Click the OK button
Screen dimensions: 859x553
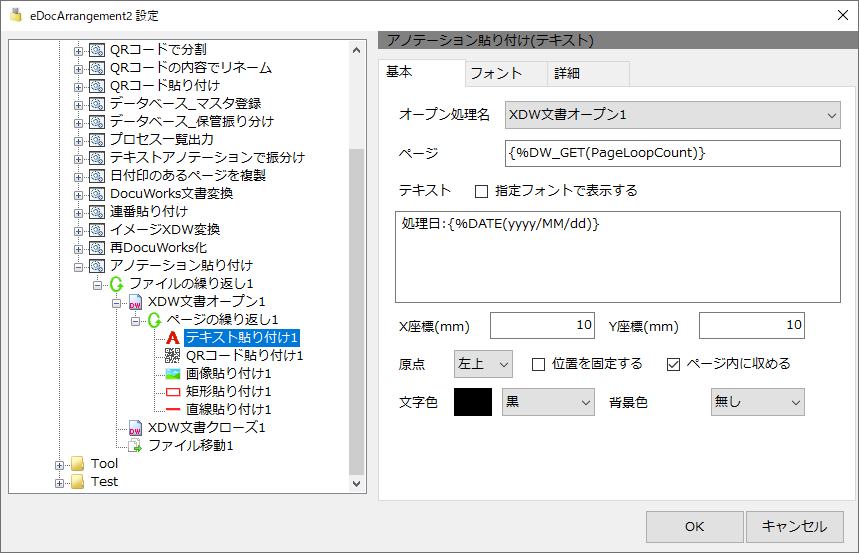(x=695, y=527)
